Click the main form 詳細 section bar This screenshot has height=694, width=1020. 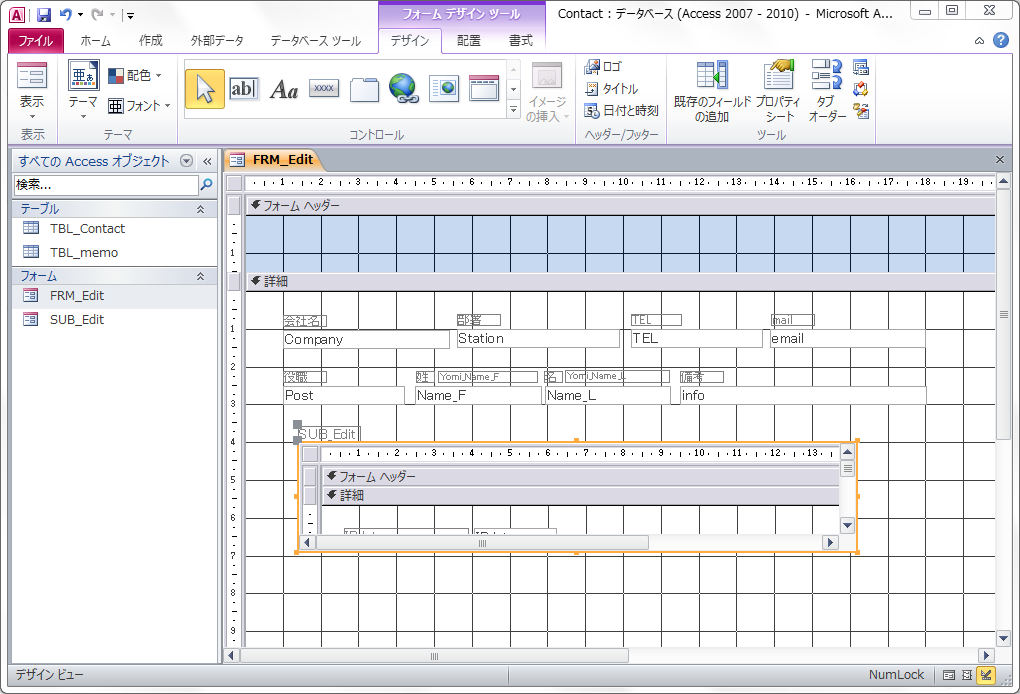[x=621, y=281]
